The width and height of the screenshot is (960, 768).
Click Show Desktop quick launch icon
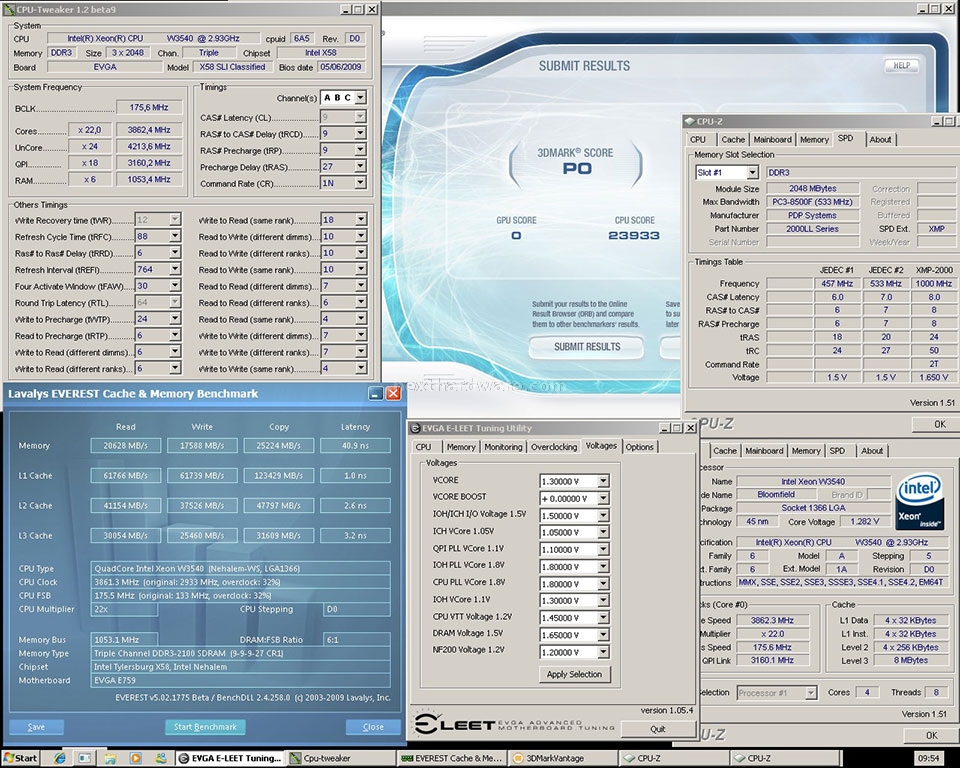pos(84,758)
